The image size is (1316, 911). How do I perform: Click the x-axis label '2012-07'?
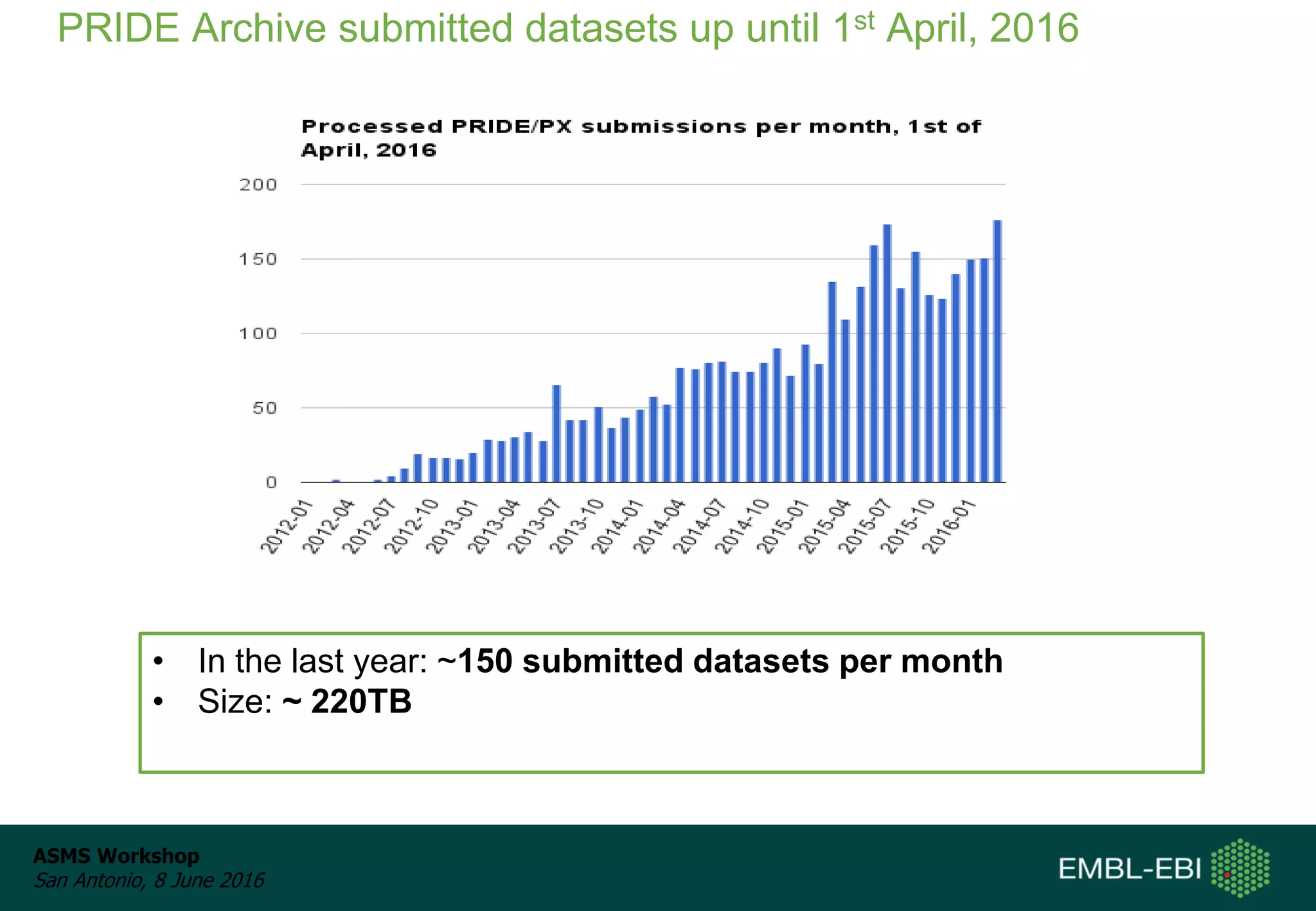[370, 526]
